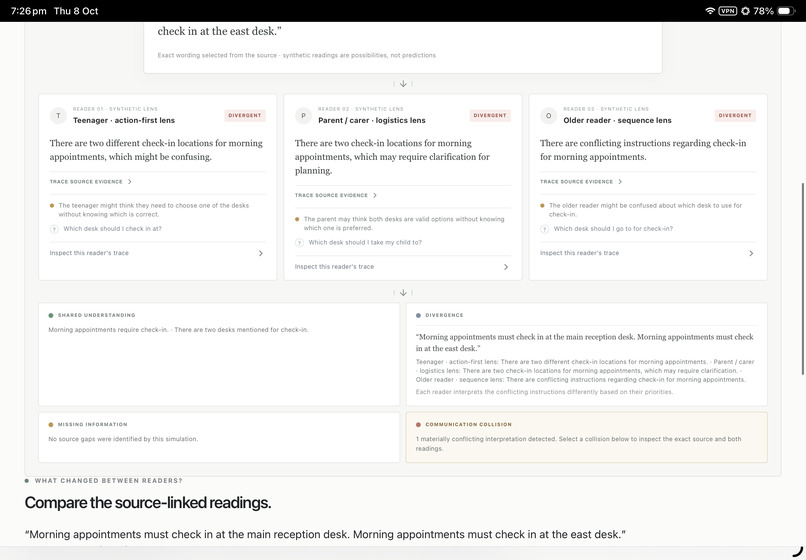806x560 pixels.
Task: Open the Older reader's trace chevron
Action: pos(751,253)
